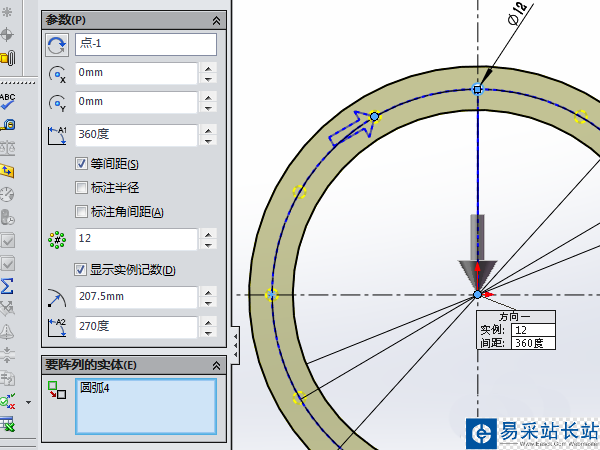
Task: Decrease the instance count with down spinner
Action: [208, 245]
